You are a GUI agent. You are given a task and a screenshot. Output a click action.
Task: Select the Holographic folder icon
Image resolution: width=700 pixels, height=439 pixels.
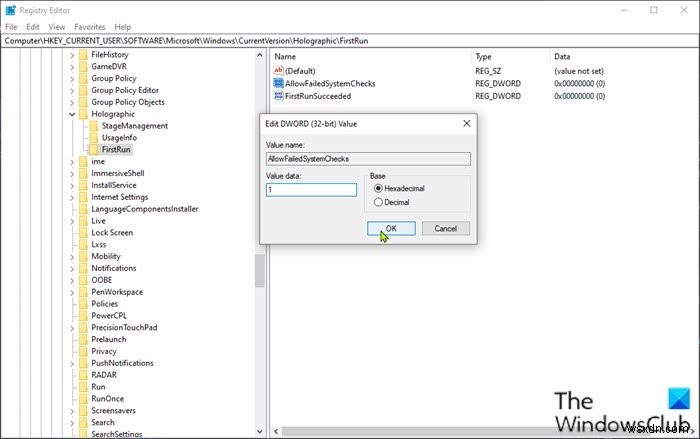click(83, 114)
